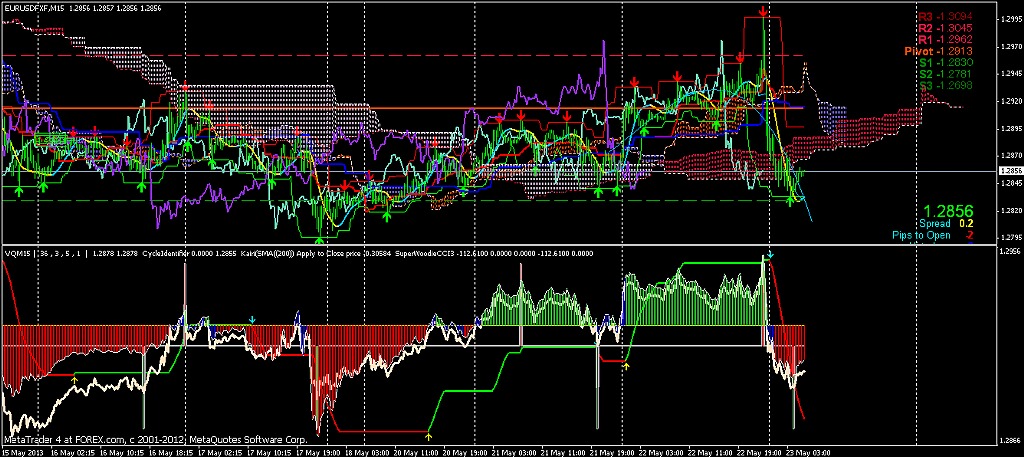Click 20 May 11:00 on the time axis
The width and height of the screenshot is (1024, 457).
coord(416,452)
